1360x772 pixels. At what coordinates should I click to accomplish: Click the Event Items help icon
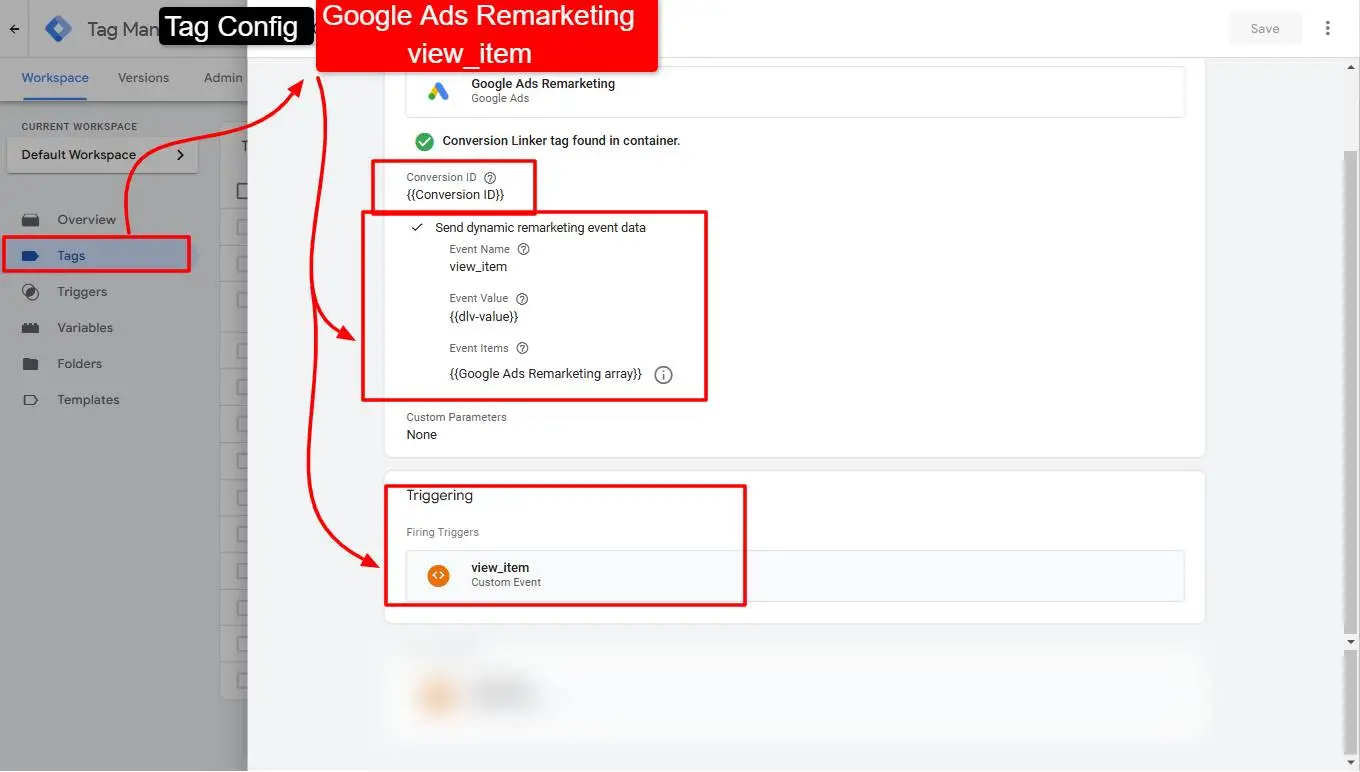[522, 348]
